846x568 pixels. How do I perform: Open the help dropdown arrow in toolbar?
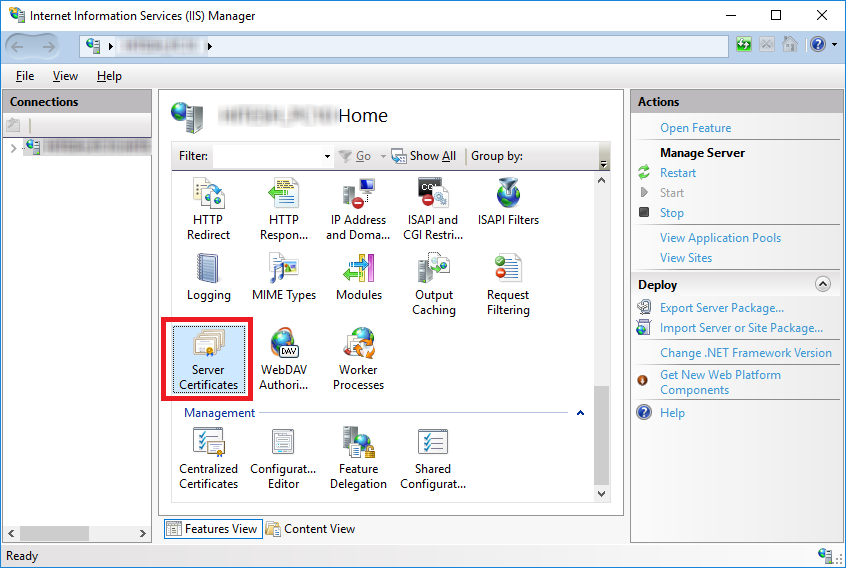pyautogui.click(x=835, y=45)
